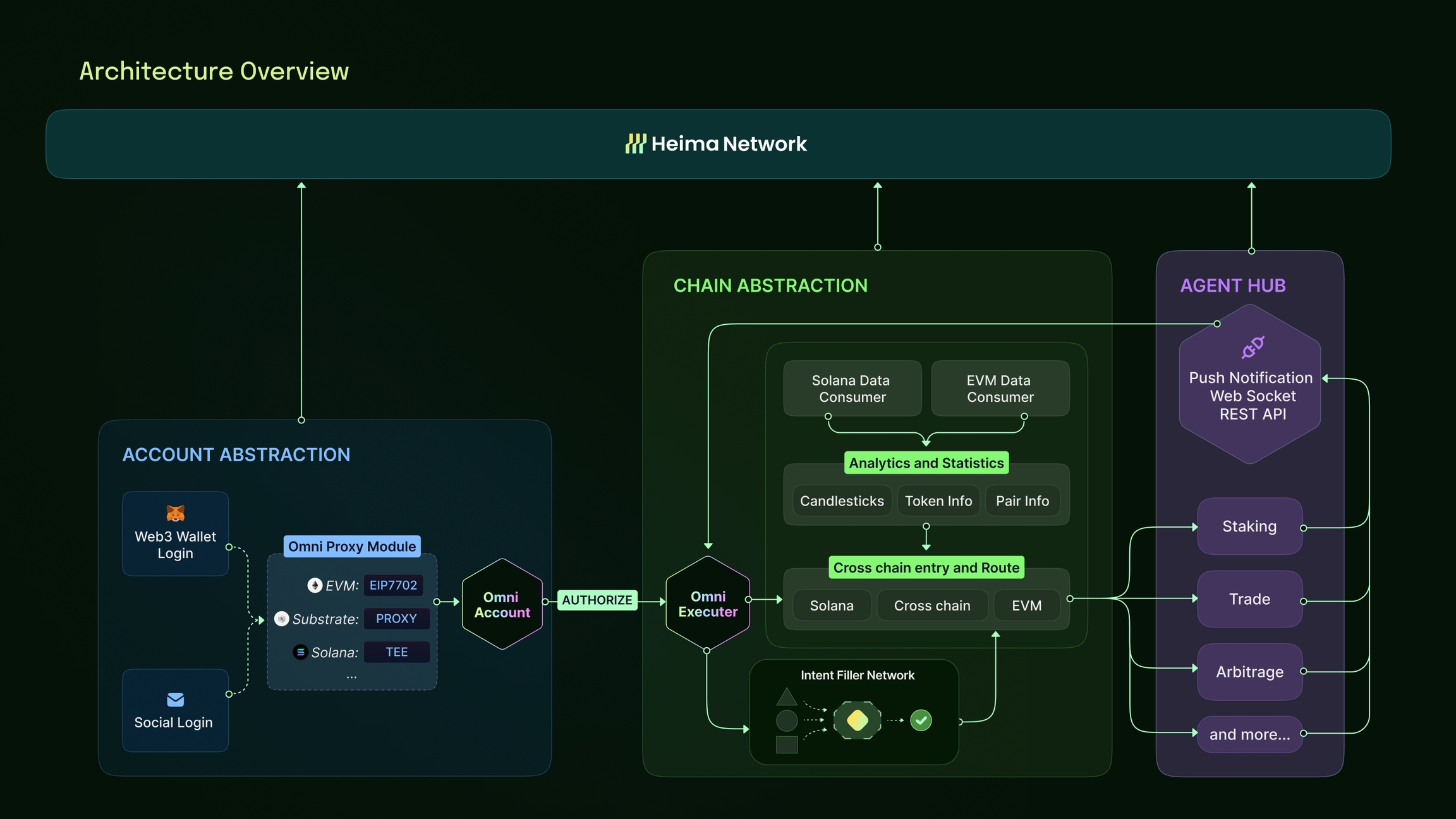Image resolution: width=1456 pixels, height=819 pixels.
Task: Click the green checkmark in Intent Filler Network
Action: pyautogui.click(x=921, y=720)
